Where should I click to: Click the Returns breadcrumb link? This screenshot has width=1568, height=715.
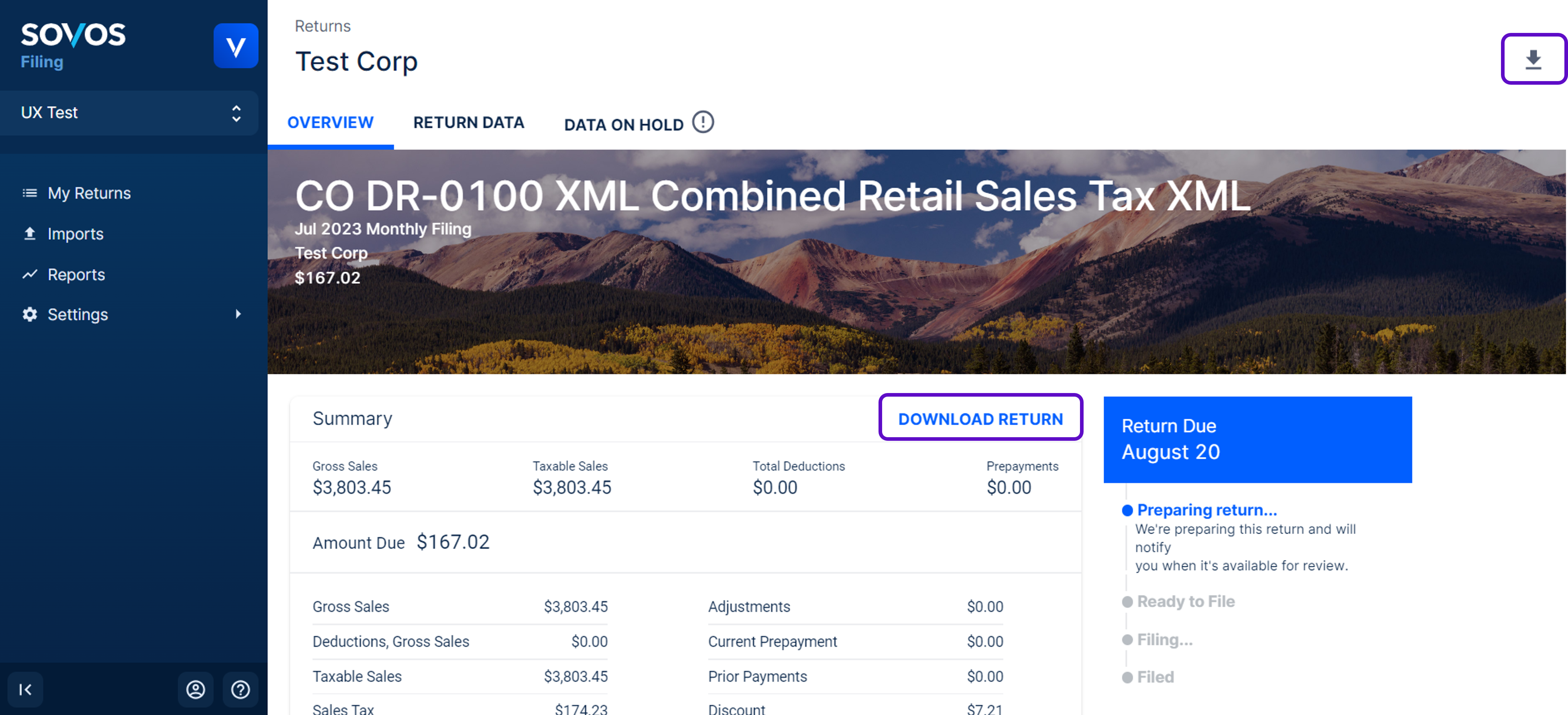323,26
